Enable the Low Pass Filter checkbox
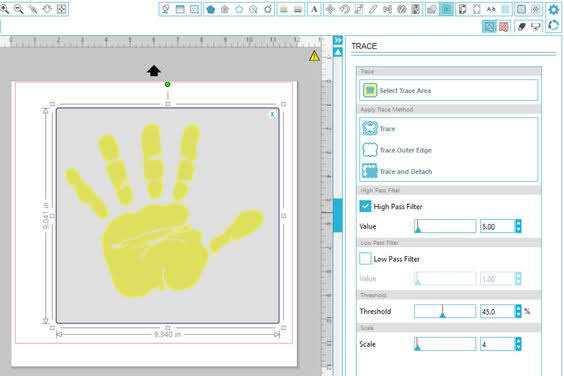 [x=365, y=259]
